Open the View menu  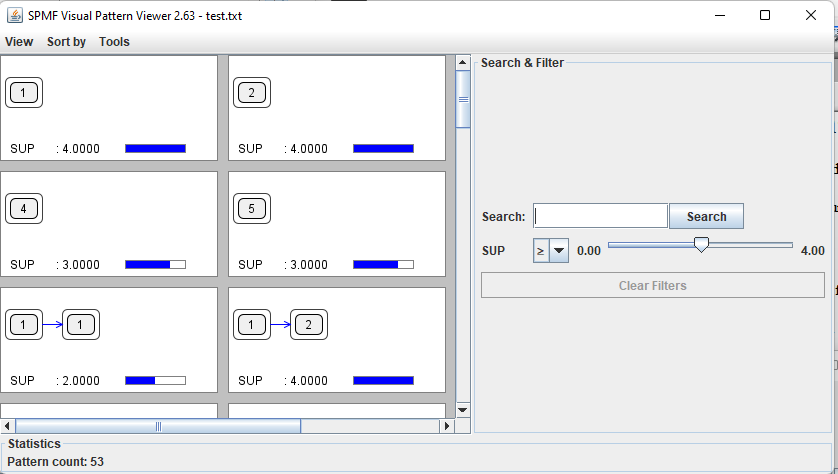(x=19, y=42)
